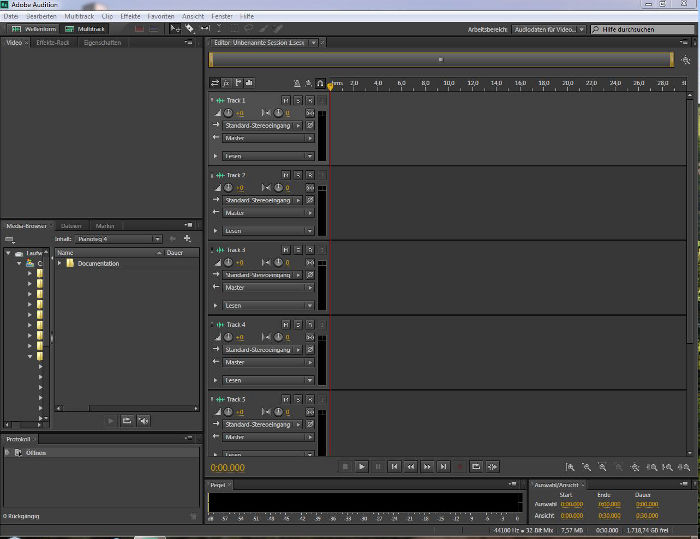Show the effects (fx) section
The height and width of the screenshot is (539, 700).
pos(226,83)
